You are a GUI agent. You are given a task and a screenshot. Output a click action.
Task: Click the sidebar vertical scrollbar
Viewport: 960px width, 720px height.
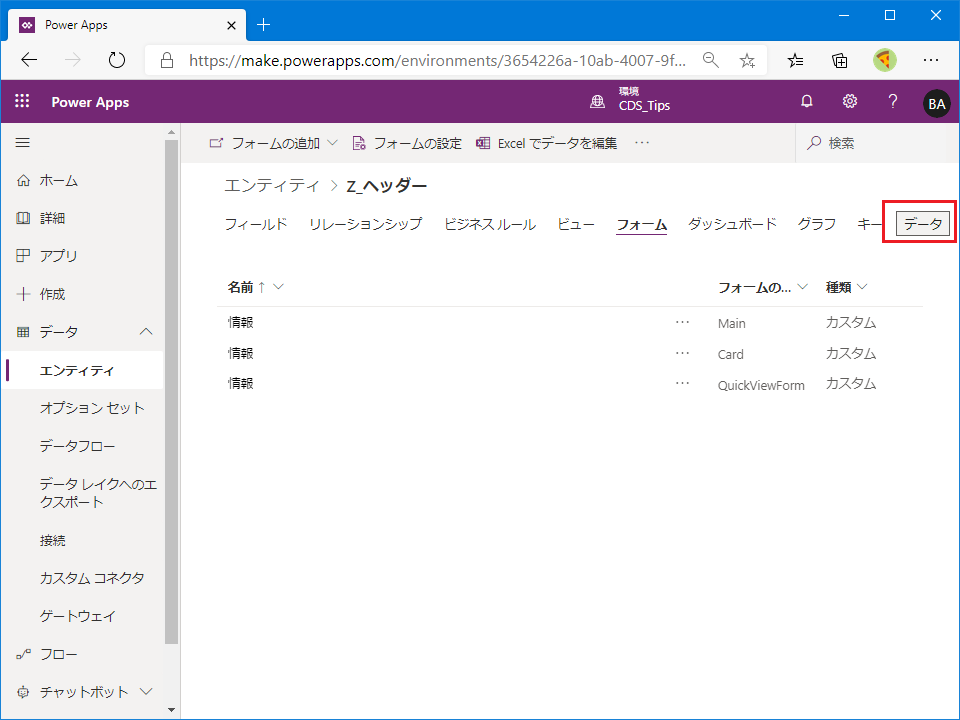[x=171, y=392]
